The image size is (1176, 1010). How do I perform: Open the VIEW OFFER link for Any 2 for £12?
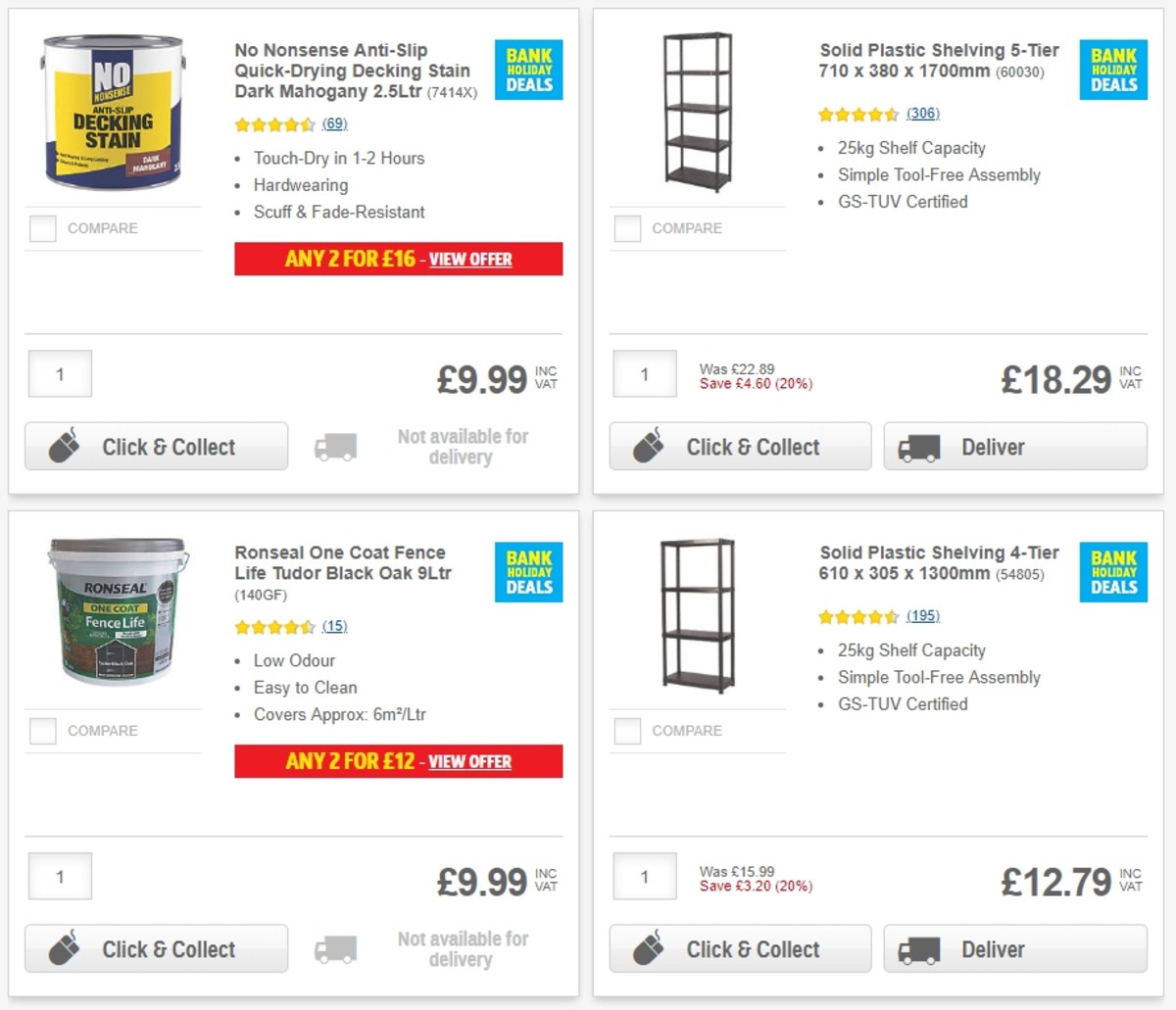pos(468,761)
